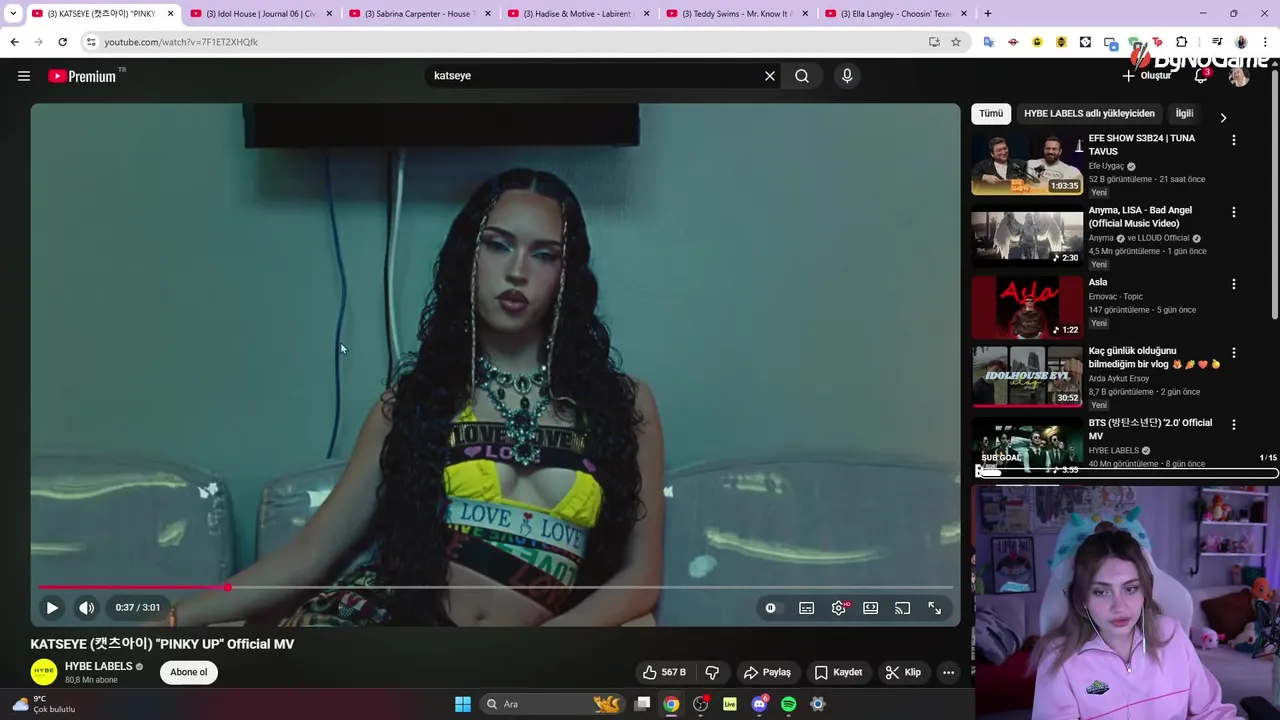Toggle the autoplay switch in player
This screenshot has height=720, width=1280.
click(770, 608)
